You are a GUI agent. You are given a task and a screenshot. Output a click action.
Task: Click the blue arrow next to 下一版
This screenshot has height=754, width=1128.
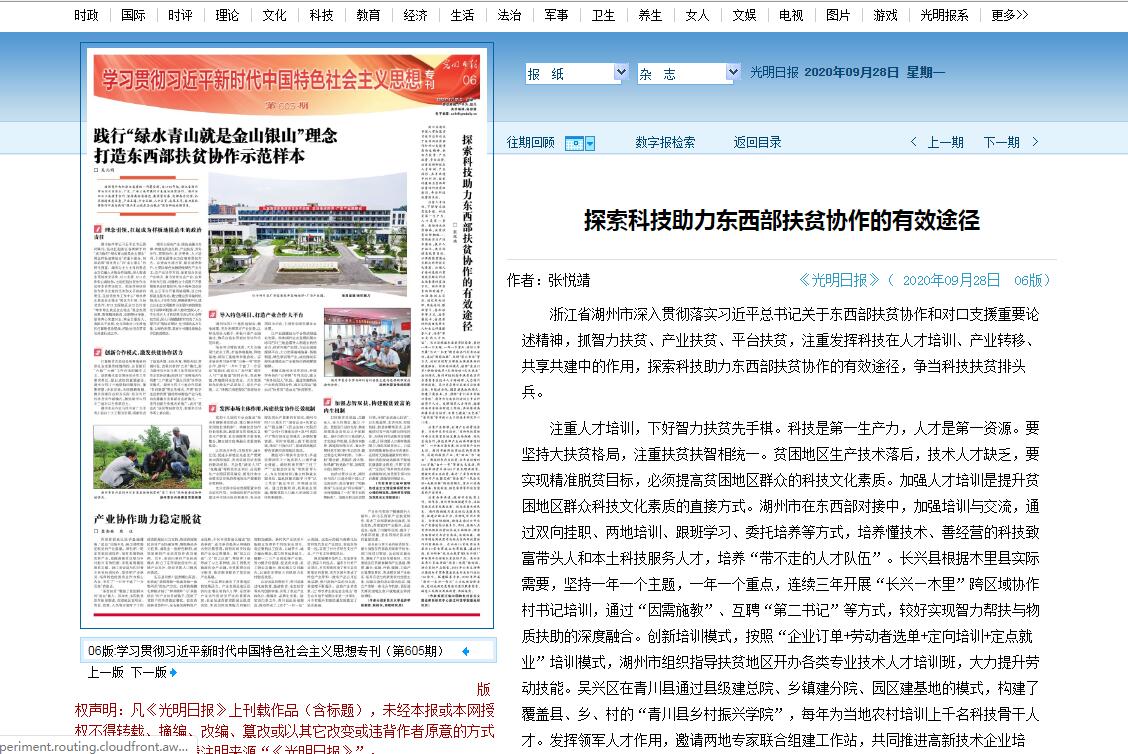pos(173,673)
